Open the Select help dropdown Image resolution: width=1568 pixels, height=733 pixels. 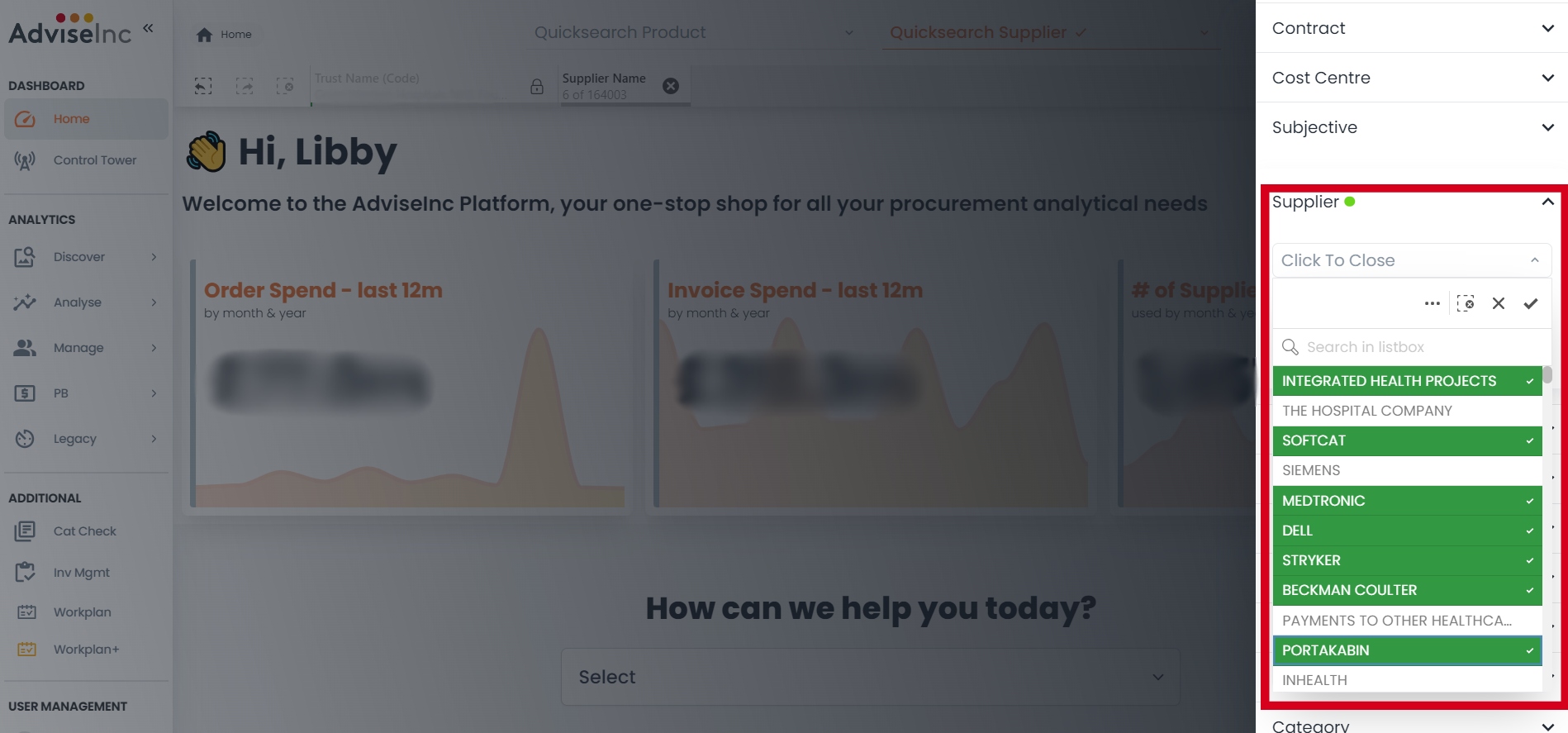coord(871,677)
